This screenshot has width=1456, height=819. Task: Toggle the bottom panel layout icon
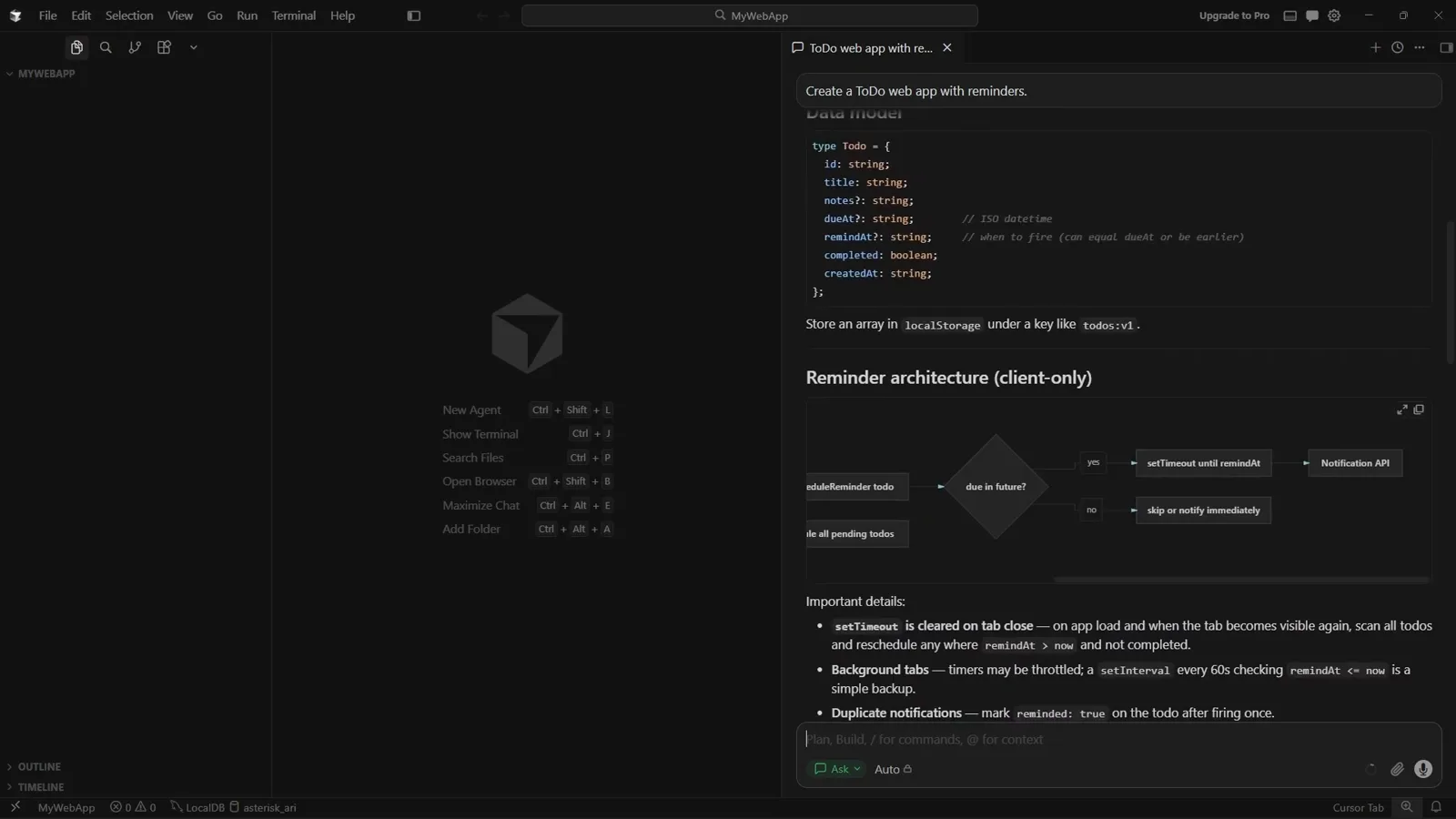coord(1289,15)
